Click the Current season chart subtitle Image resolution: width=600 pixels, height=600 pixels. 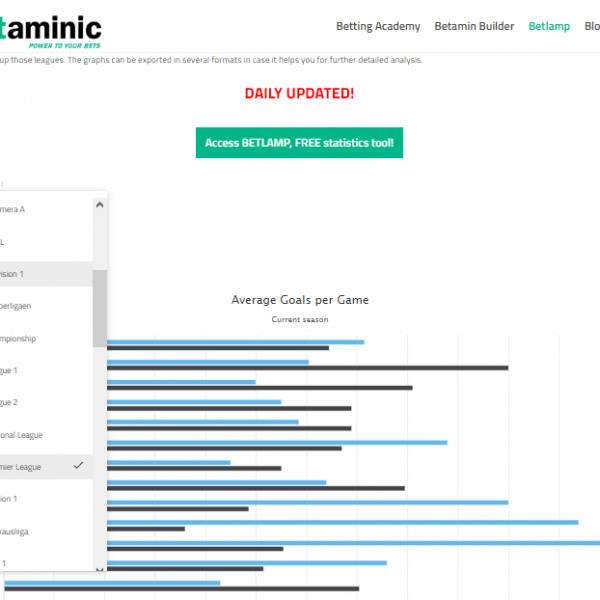click(300, 320)
